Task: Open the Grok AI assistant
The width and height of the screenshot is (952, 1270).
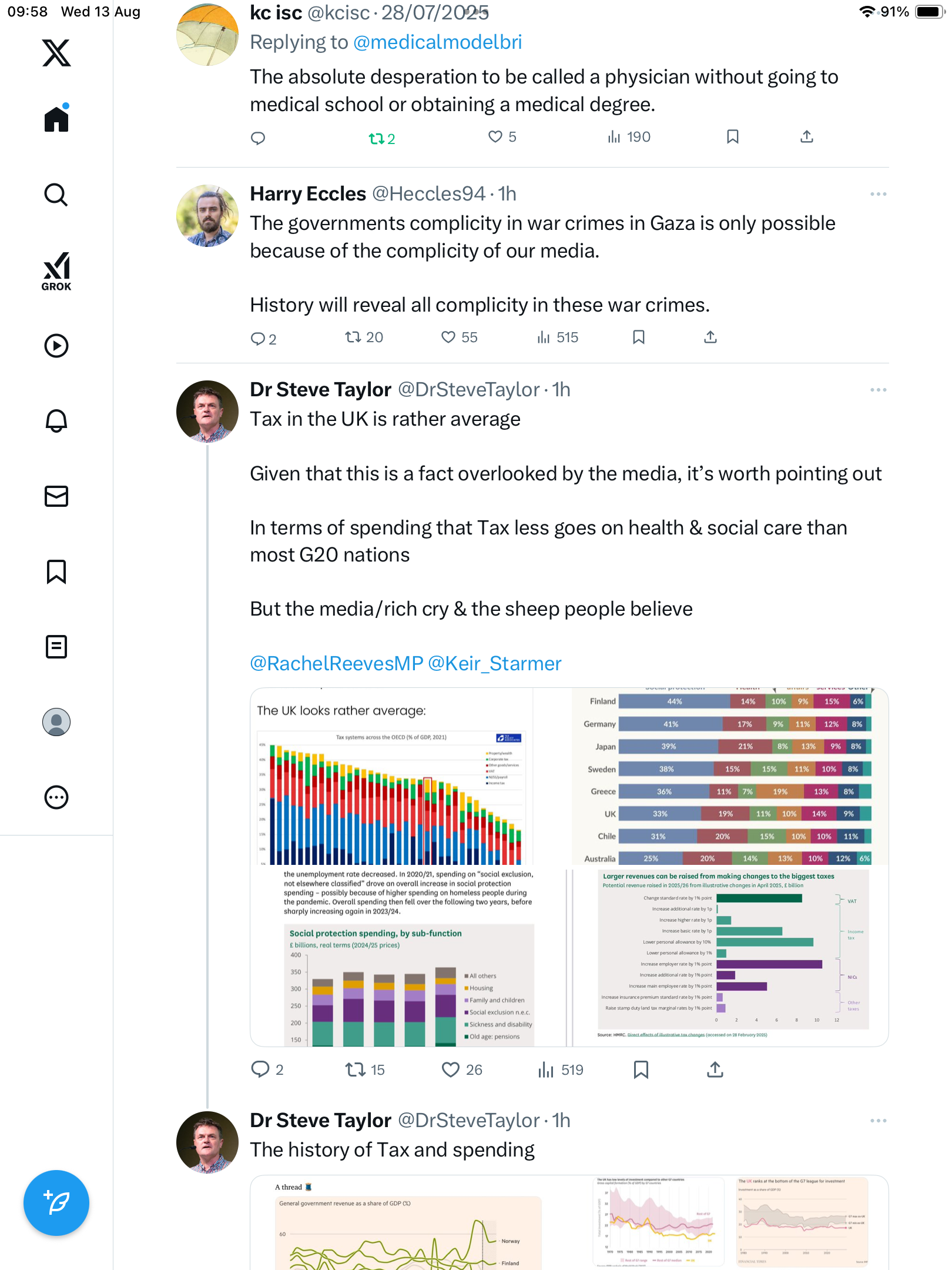Action: pyautogui.click(x=56, y=272)
